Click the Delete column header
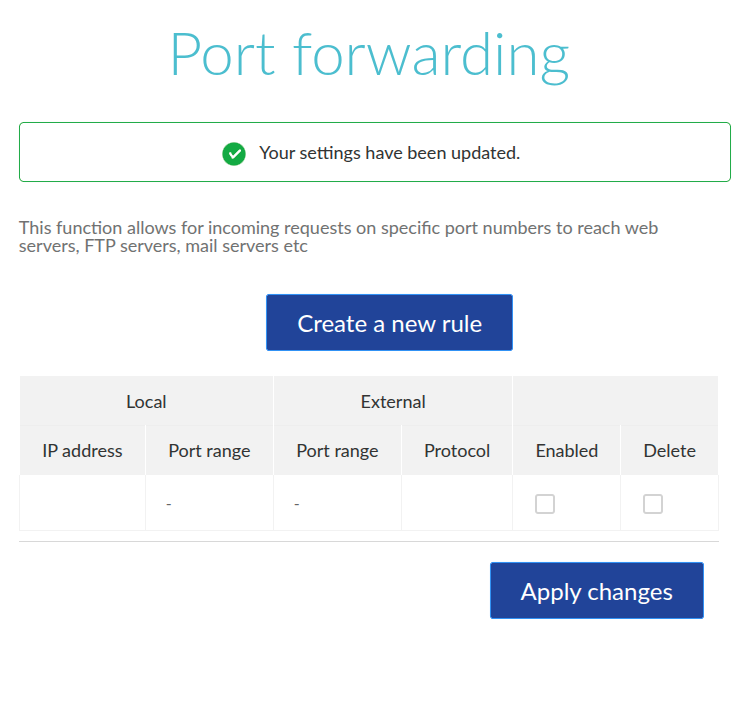 (669, 451)
